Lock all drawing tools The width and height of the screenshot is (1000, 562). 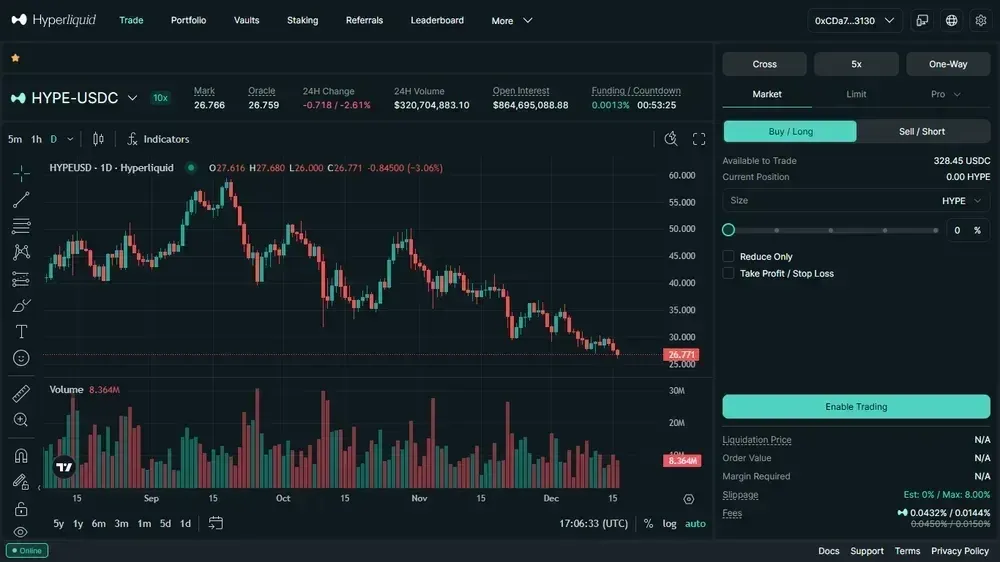pyautogui.click(x=21, y=508)
